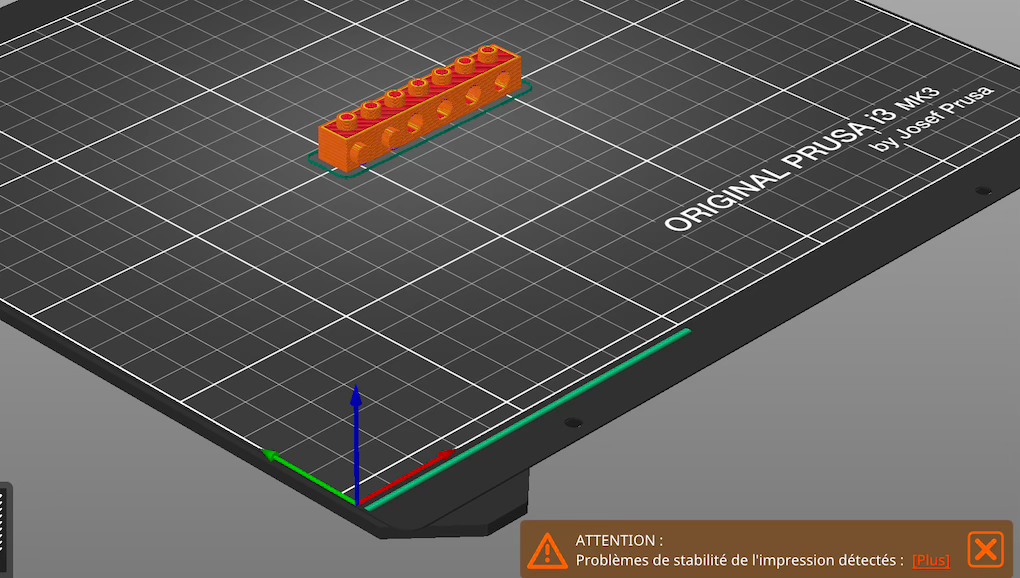This screenshot has height=578, width=1020.
Task: Select the orange brick model on the bed
Action: (x=420, y=109)
